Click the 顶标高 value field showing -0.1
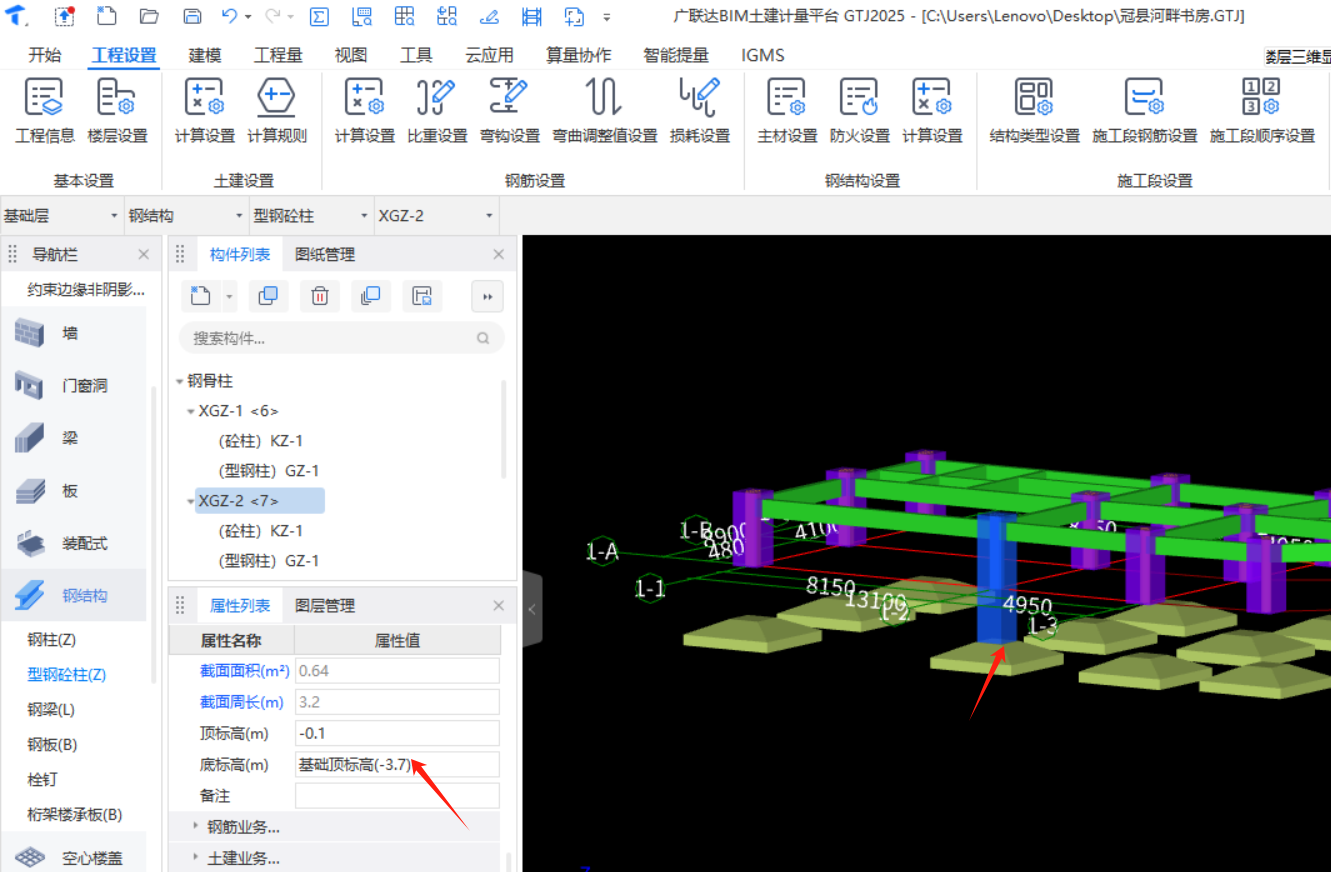 tap(397, 733)
